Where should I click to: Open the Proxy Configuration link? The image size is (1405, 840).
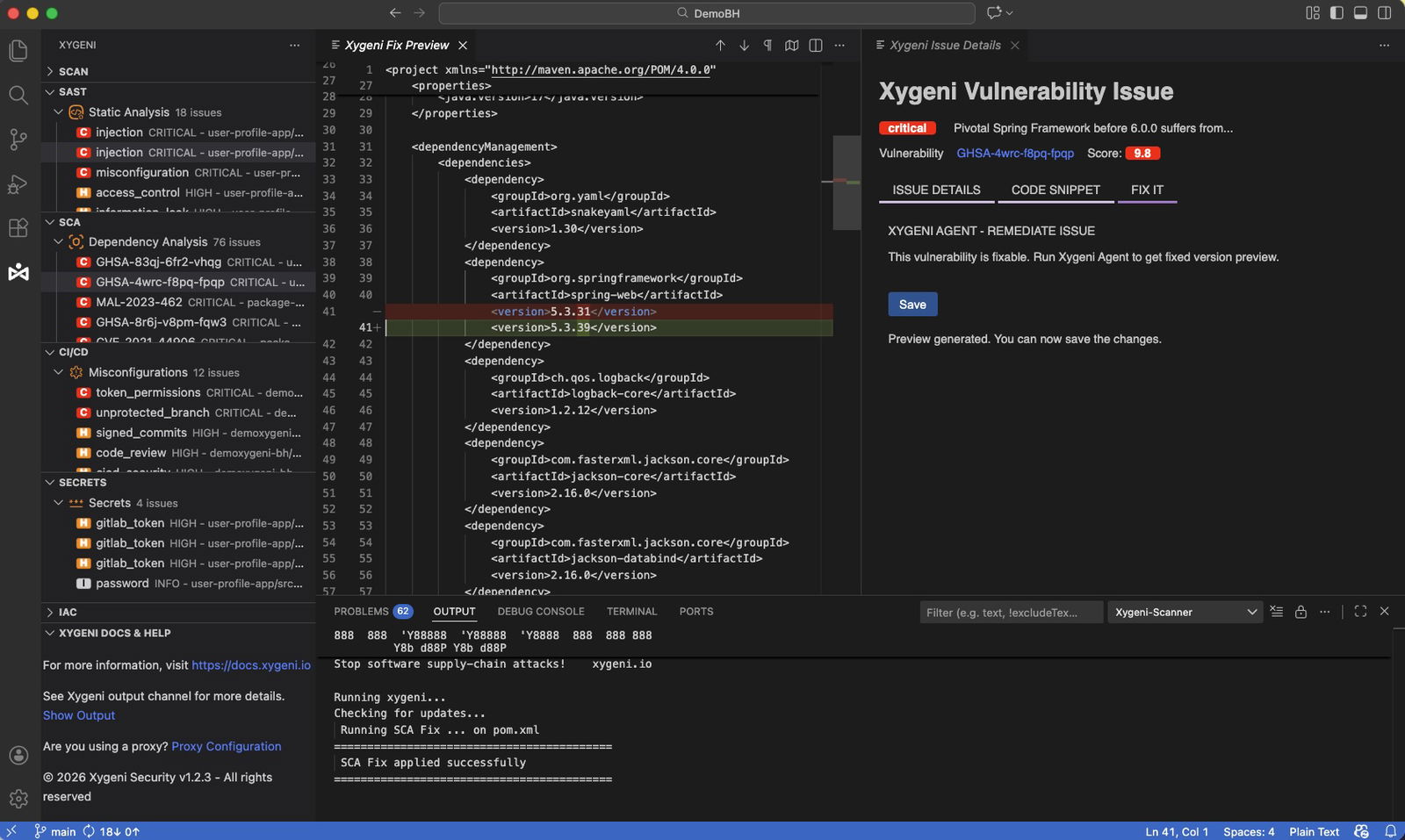click(226, 746)
